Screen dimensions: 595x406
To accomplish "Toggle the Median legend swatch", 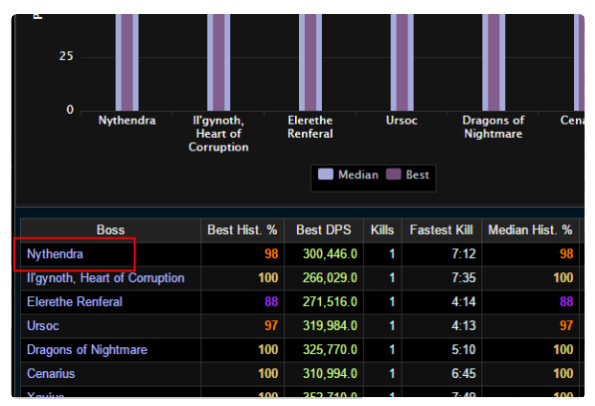I will (x=326, y=175).
